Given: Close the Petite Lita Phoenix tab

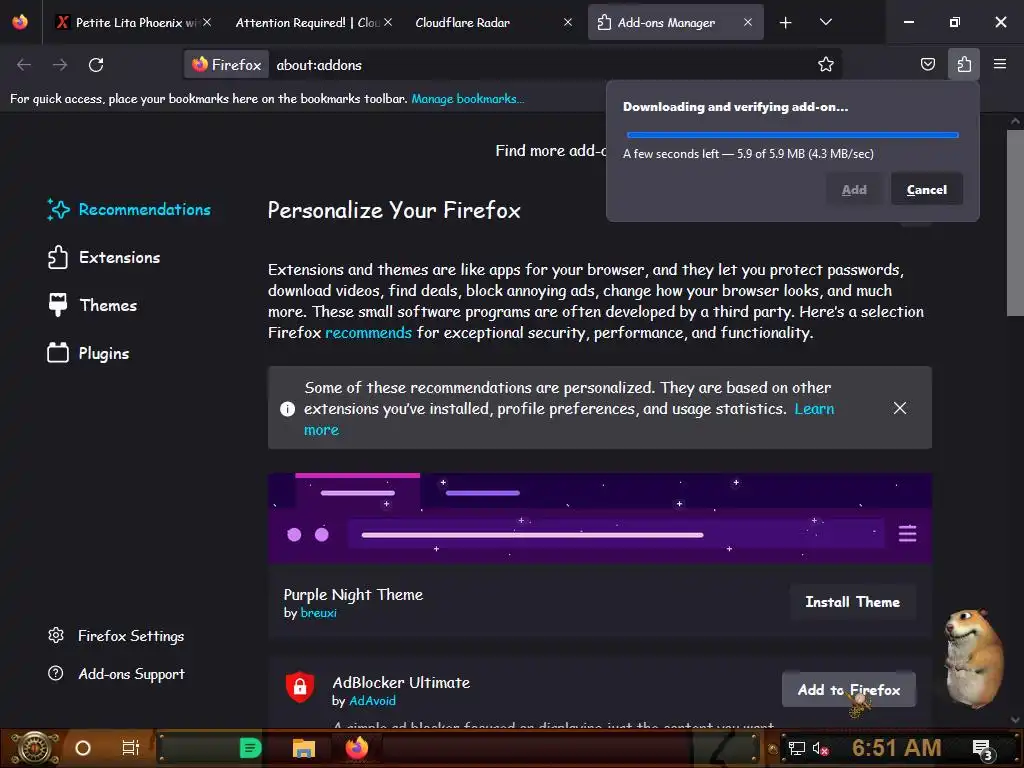Looking at the screenshot, I should click(207, 22).
